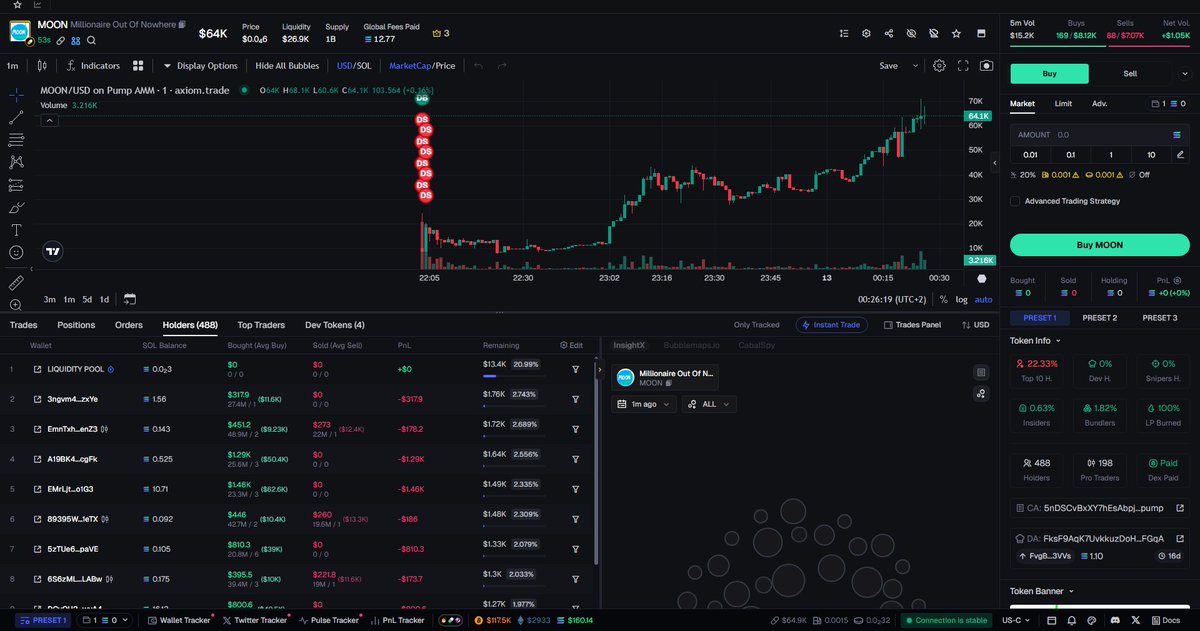Switch to the Trades tab

click(23, 325)
